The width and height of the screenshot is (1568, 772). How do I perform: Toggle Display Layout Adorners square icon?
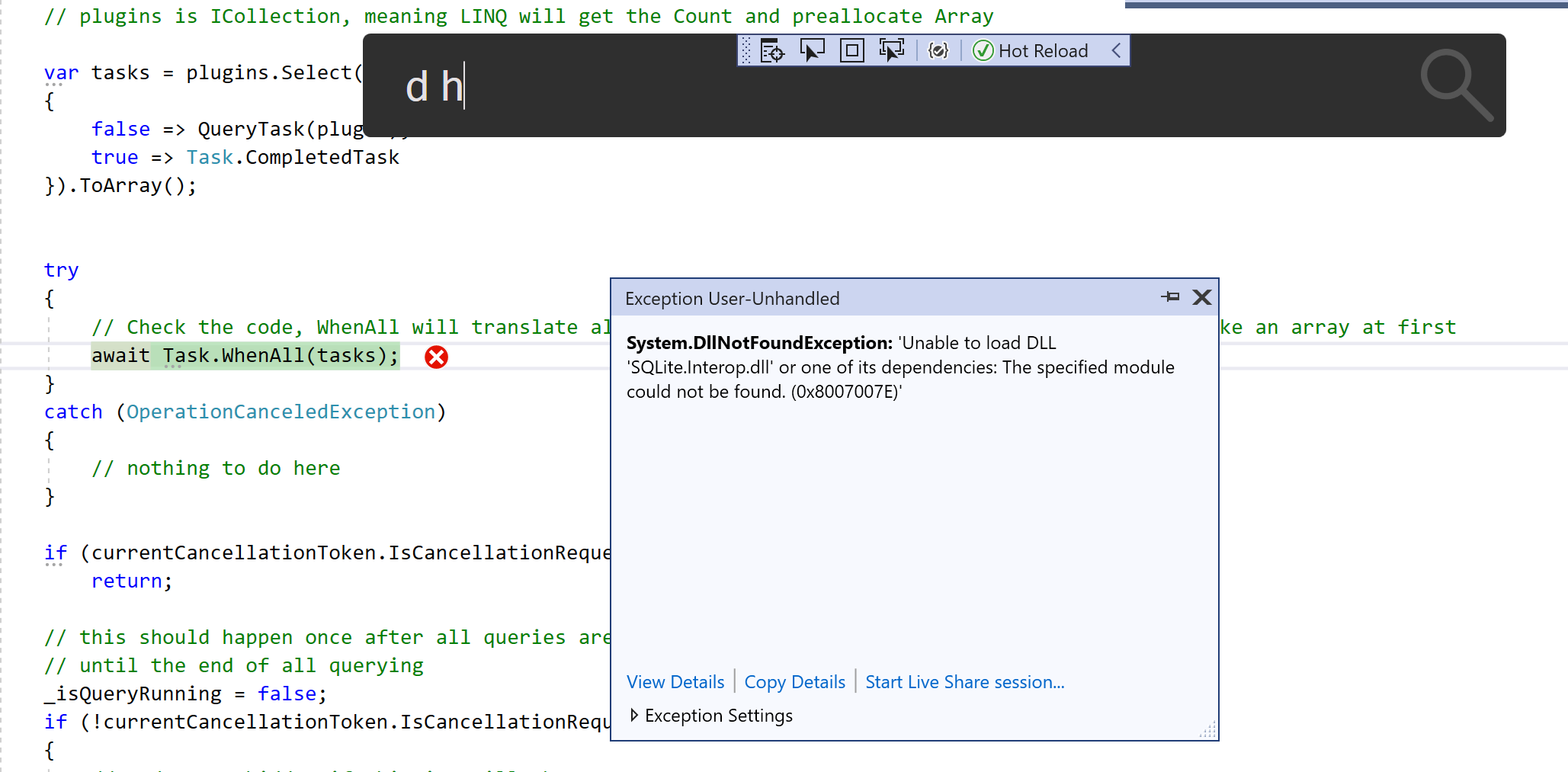pos(851,51)
